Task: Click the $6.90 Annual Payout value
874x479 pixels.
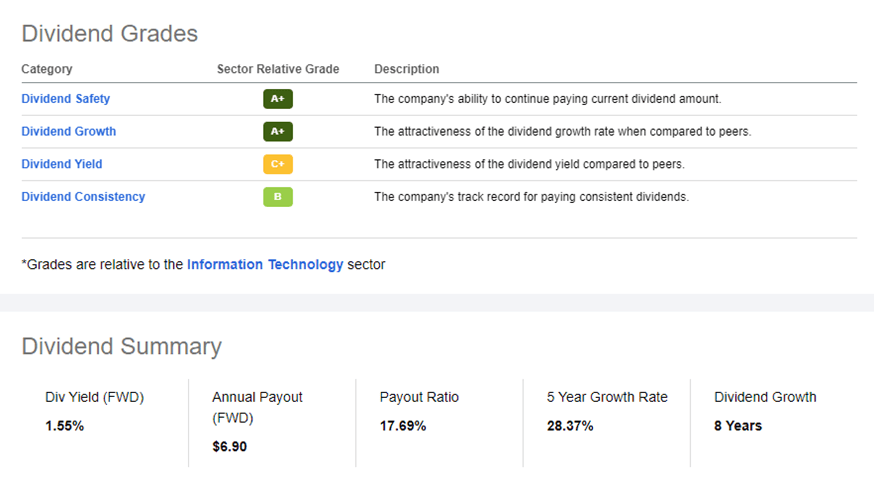Action: [x=230, y=446]
